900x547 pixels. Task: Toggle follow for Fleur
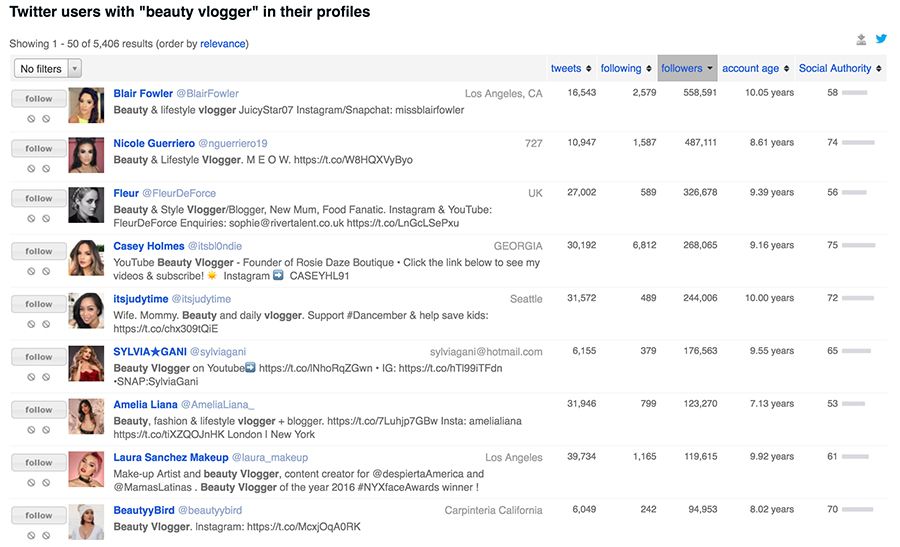[x=39, y=199]
